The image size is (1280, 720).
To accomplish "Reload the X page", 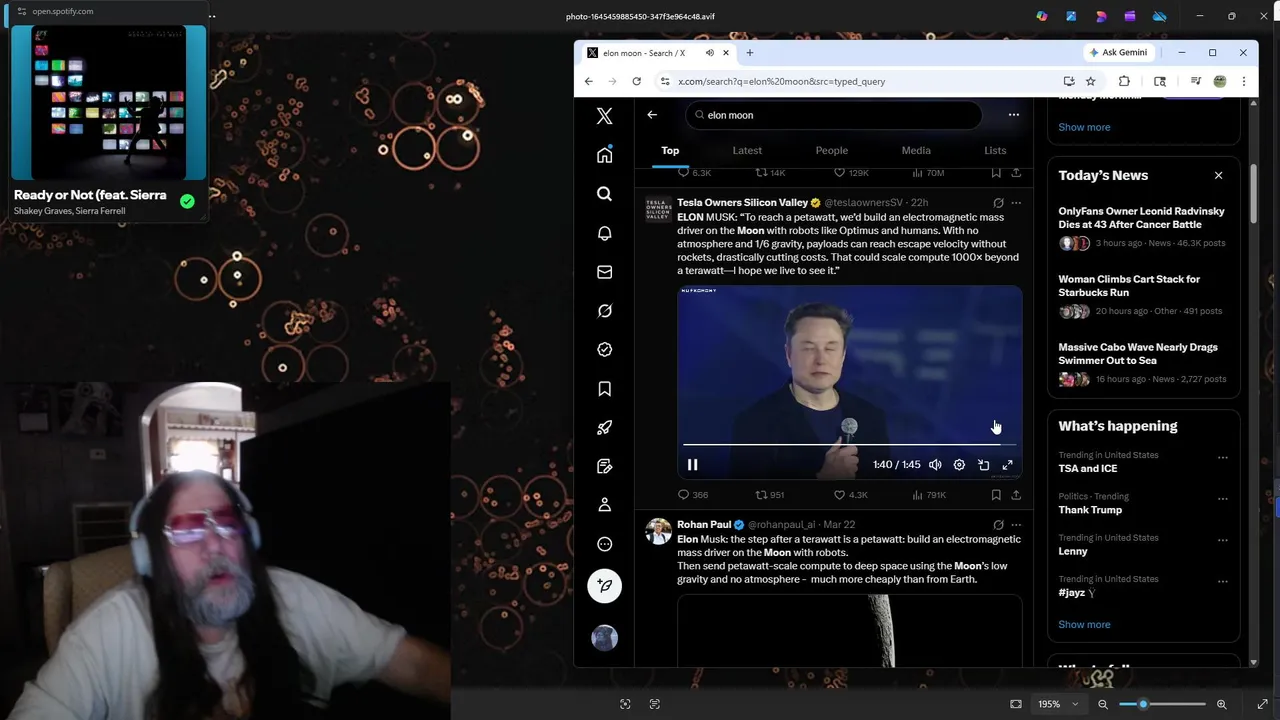I will coord(636,82).
